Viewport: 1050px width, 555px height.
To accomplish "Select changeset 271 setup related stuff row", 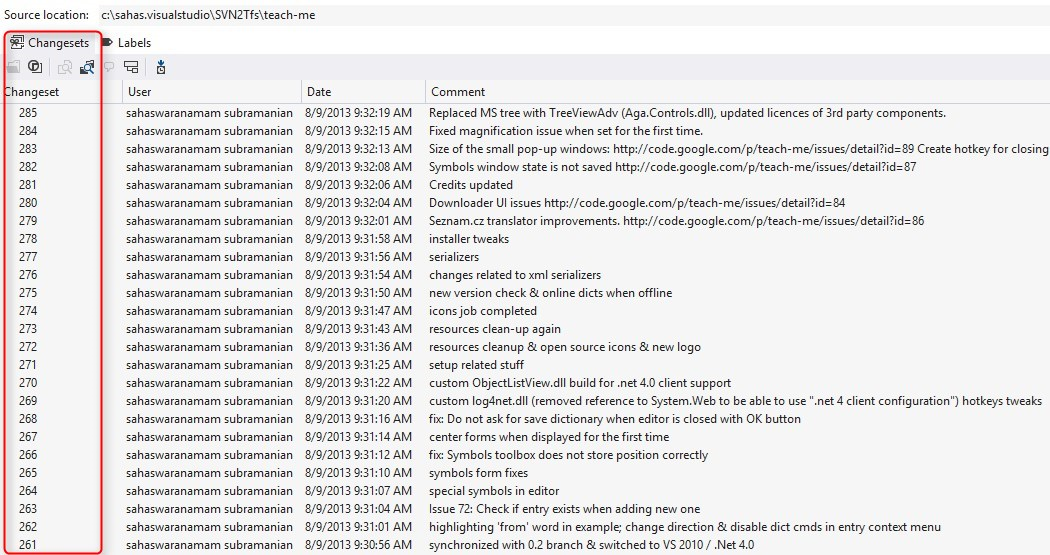I will [x=525, y=365].
